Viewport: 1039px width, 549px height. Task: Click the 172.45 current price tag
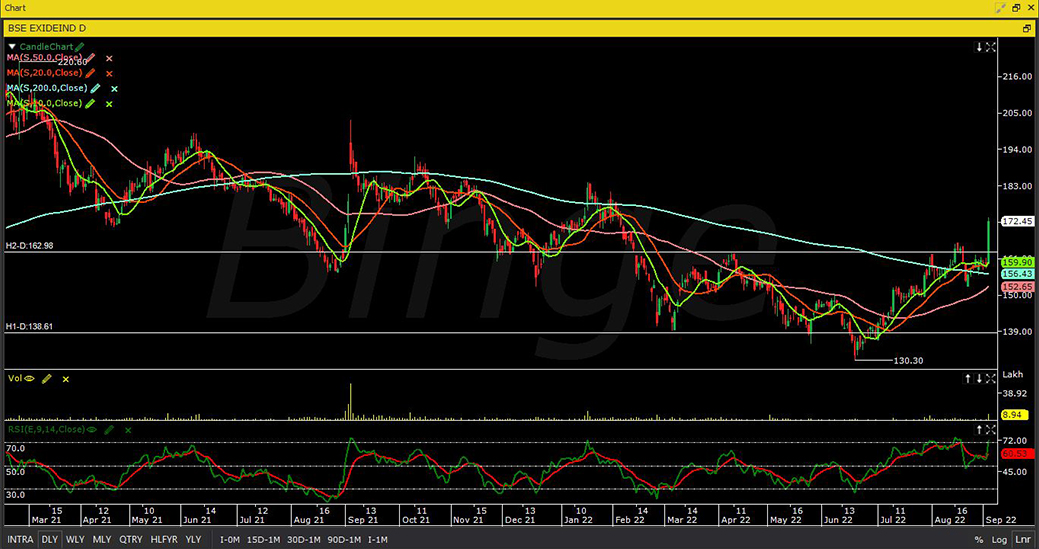pyautogui.click(x=1019, y=221)
